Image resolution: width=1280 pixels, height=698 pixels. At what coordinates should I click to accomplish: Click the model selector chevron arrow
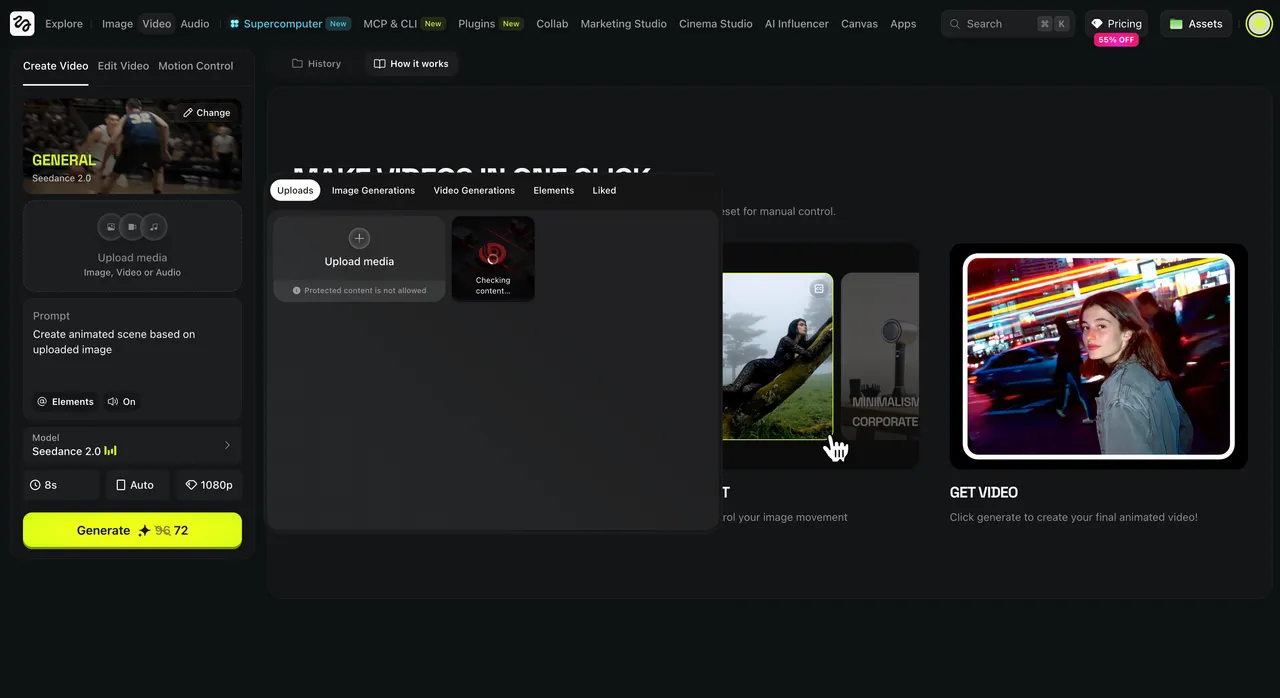pos(227,445)
